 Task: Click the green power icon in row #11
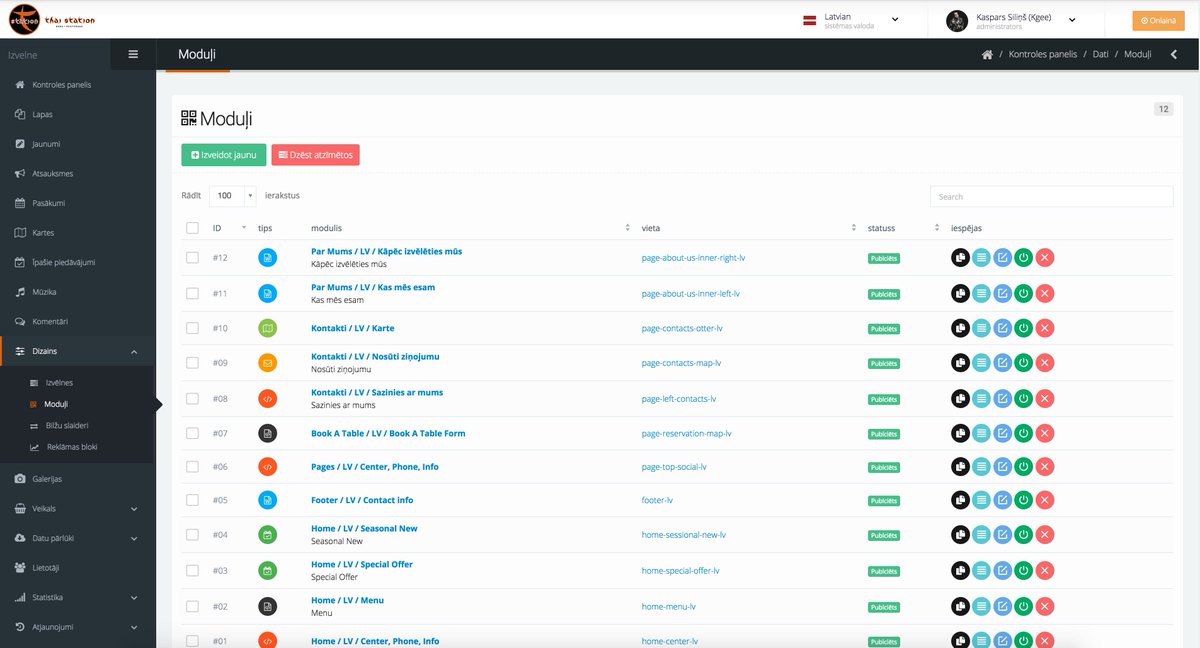click(x=1023, y=294)
